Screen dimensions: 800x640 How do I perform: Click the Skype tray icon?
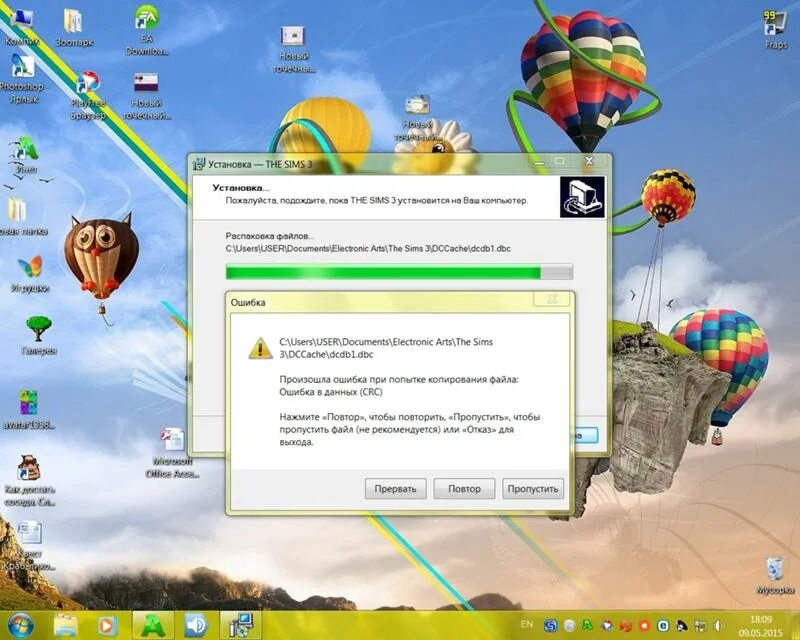(550, 625)
